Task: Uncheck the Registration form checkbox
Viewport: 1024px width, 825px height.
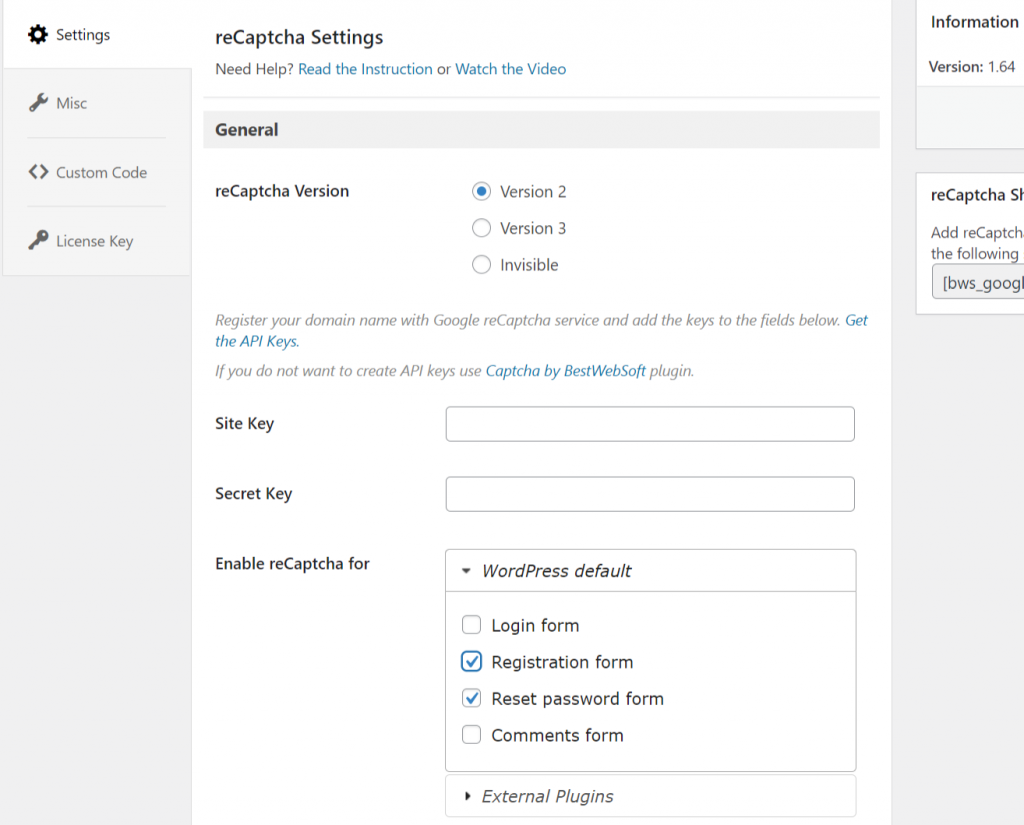Action: coord(472,662)
